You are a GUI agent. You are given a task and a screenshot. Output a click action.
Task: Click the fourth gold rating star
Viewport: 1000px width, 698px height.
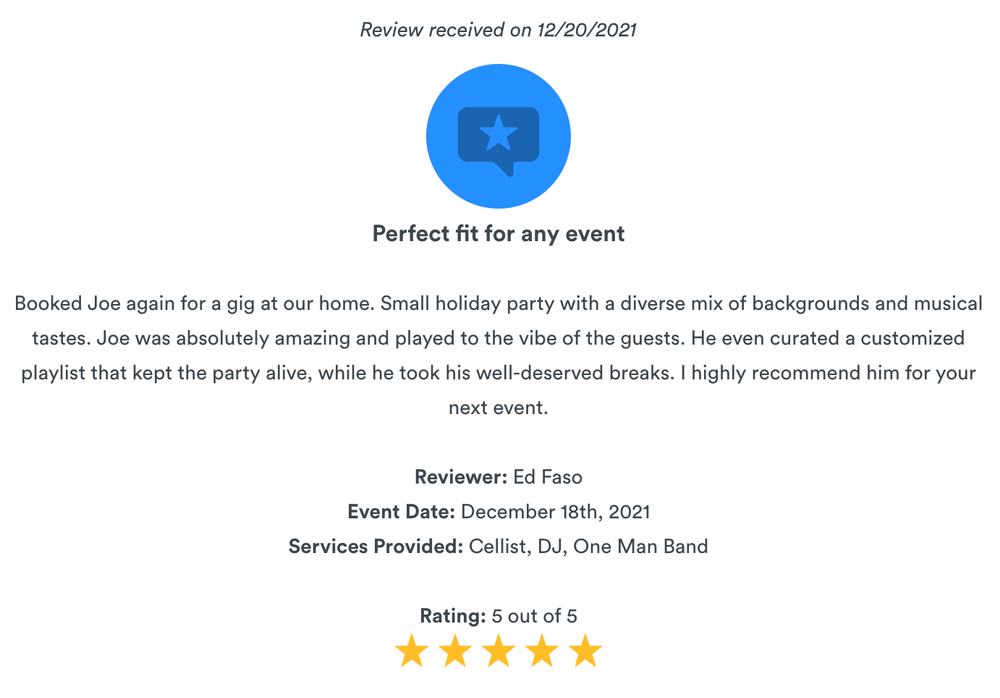point(541,651)
